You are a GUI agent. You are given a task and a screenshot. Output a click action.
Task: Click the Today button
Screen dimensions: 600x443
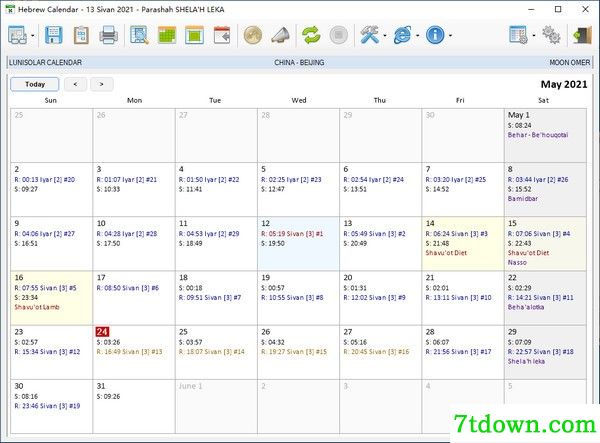[35, 84]
